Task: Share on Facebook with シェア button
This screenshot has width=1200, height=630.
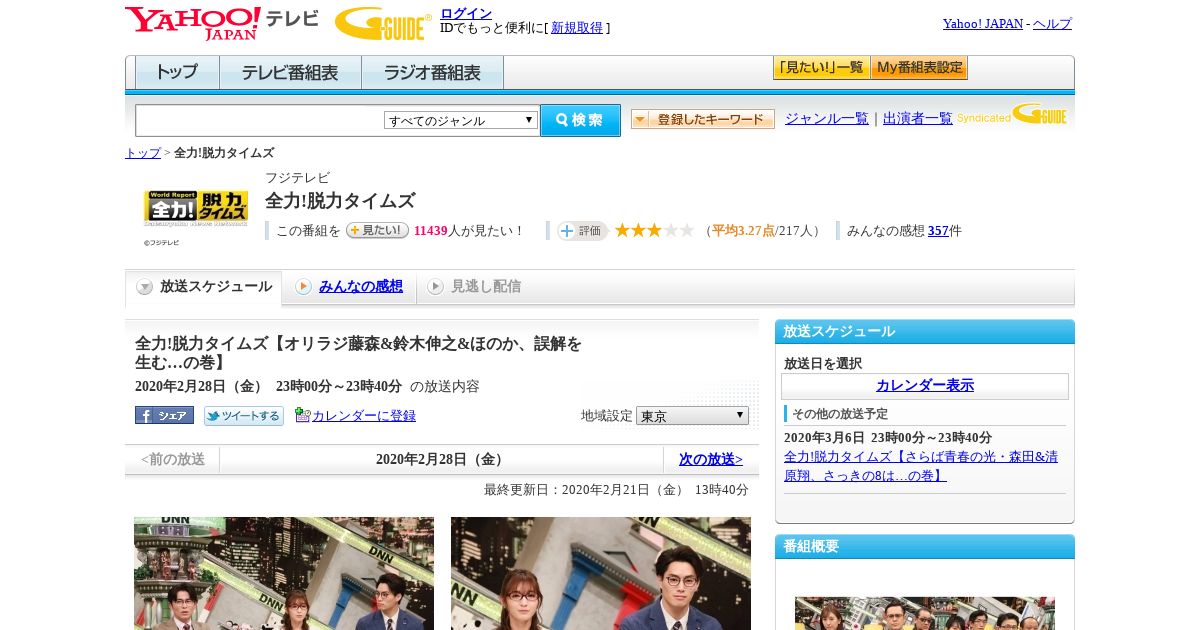Action: [164, 415]
